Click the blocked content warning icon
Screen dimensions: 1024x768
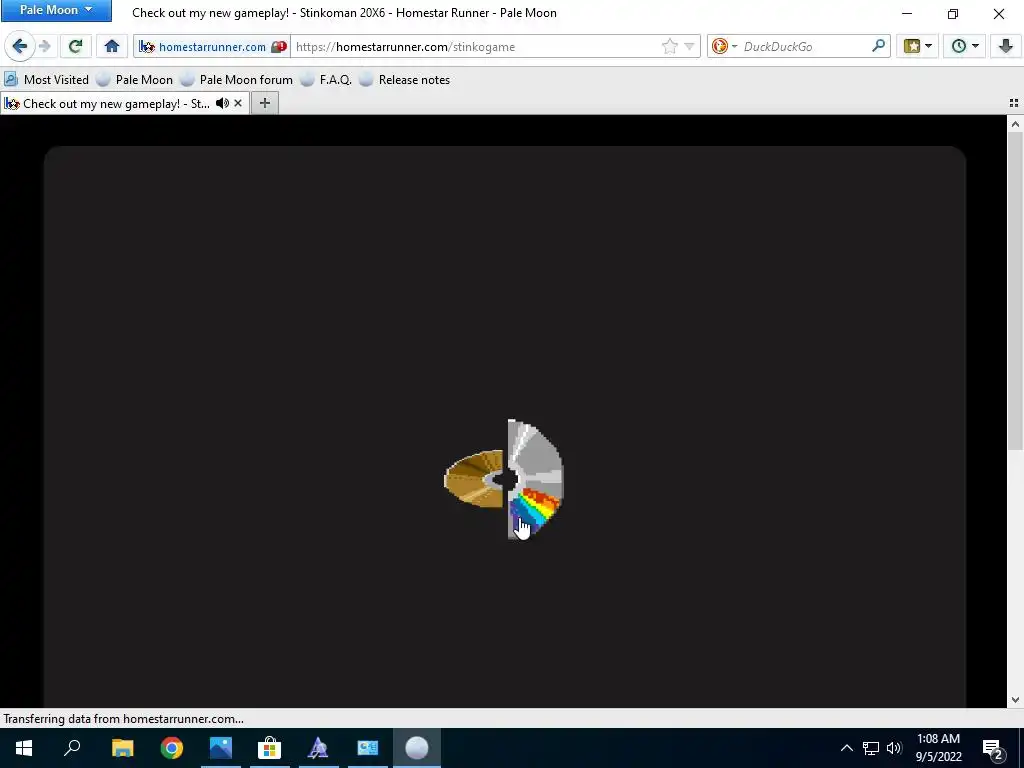pos(279,47)
